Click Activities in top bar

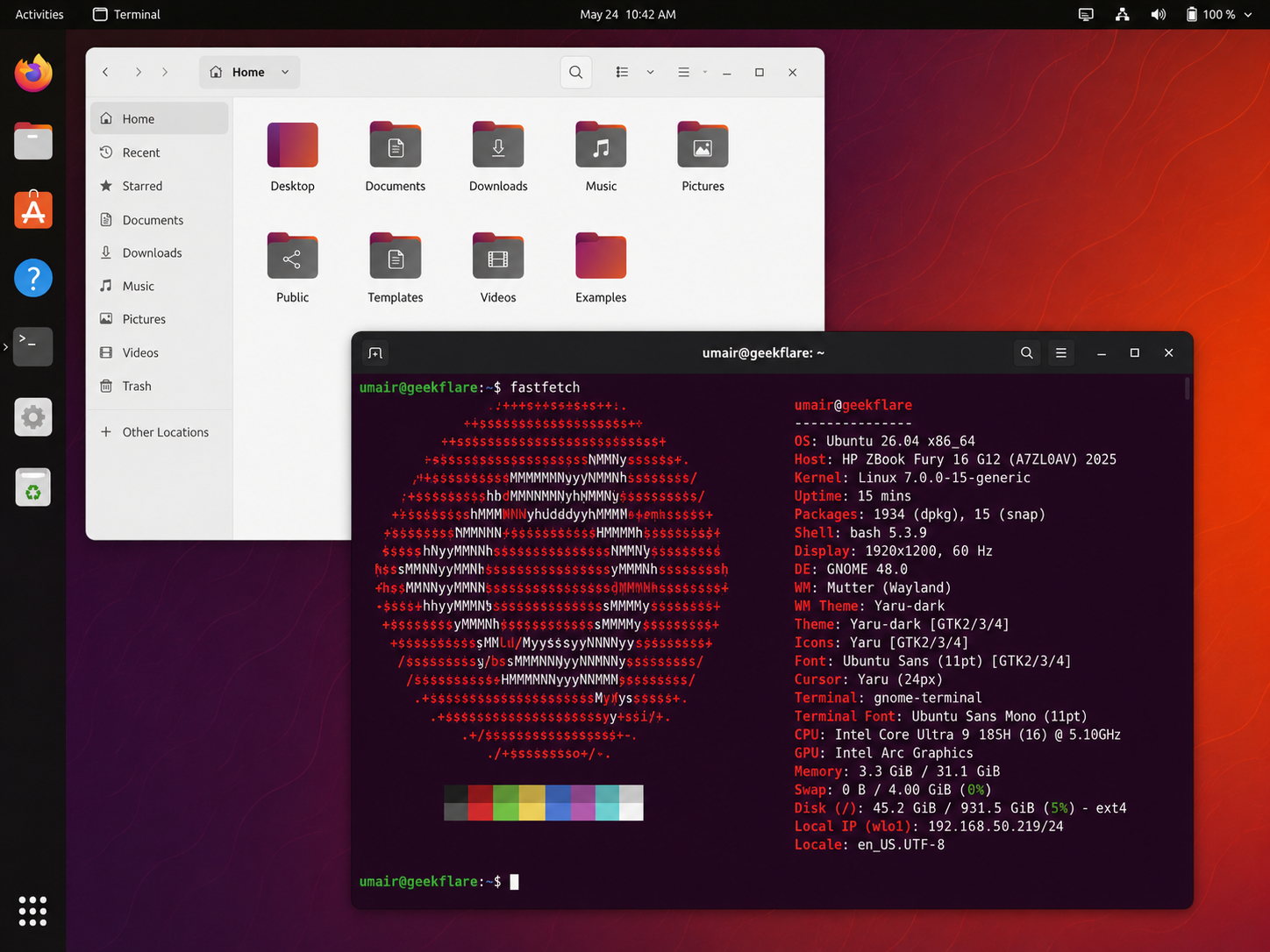click(x=39, y=14)
